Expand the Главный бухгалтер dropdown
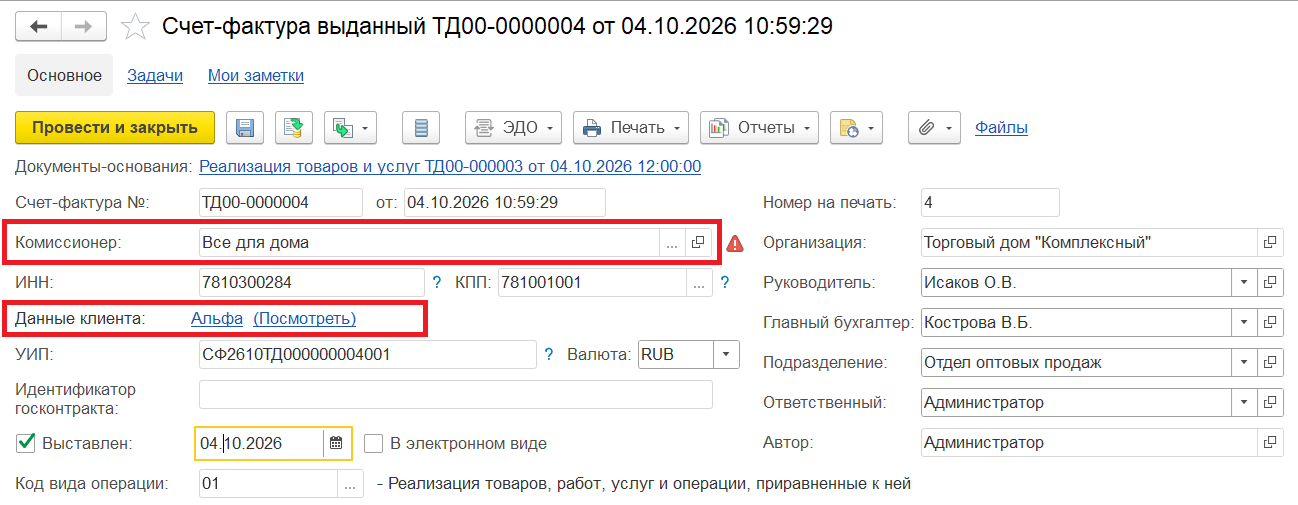Image resolution: width=1298 pixels, height=505 pixels. point(1244,322)
